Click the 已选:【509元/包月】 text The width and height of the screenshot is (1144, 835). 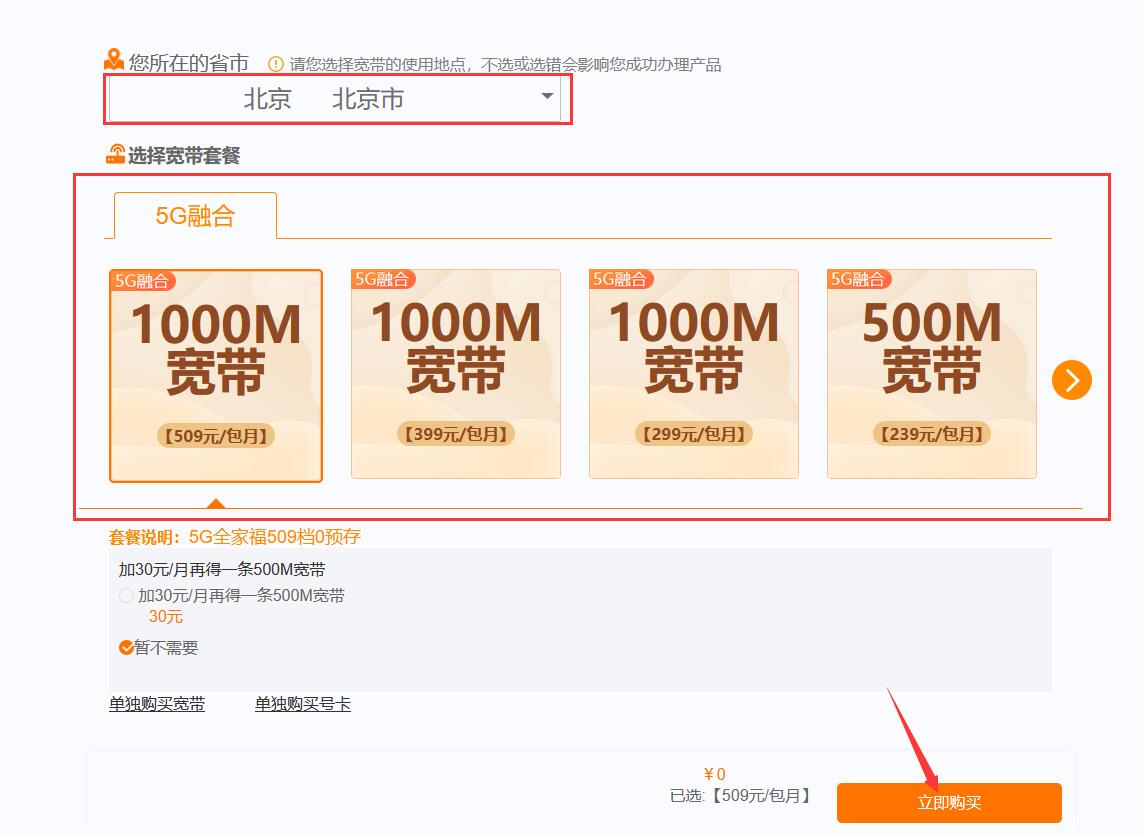coord(740,796)
